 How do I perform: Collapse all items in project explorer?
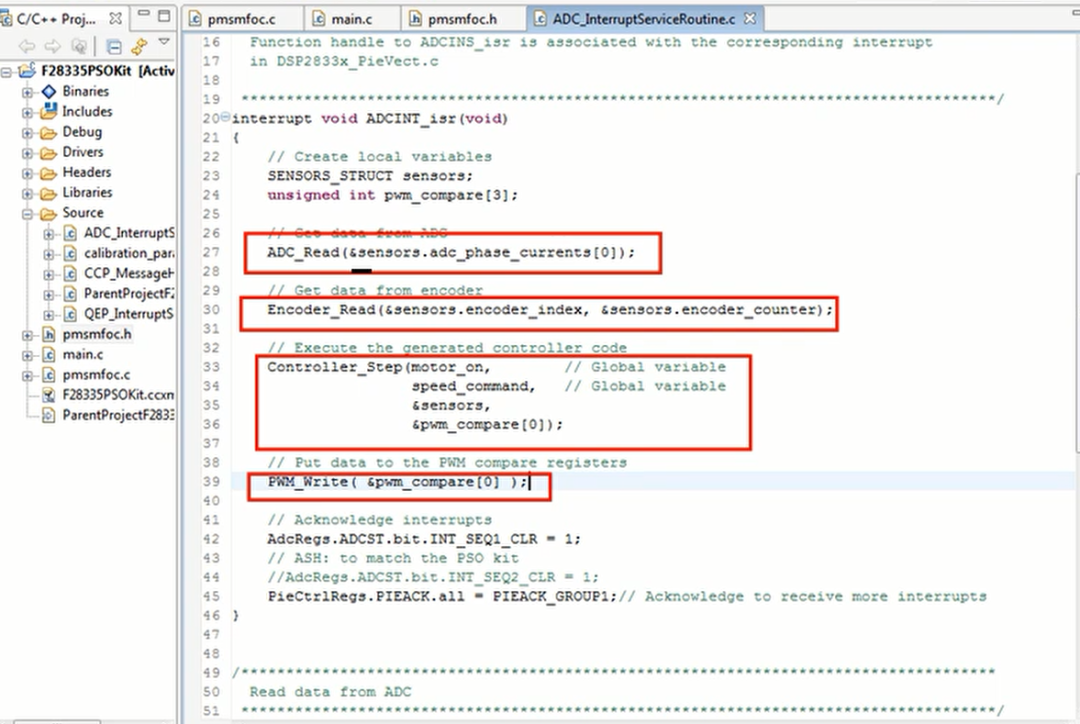click(x=114, y=46)
